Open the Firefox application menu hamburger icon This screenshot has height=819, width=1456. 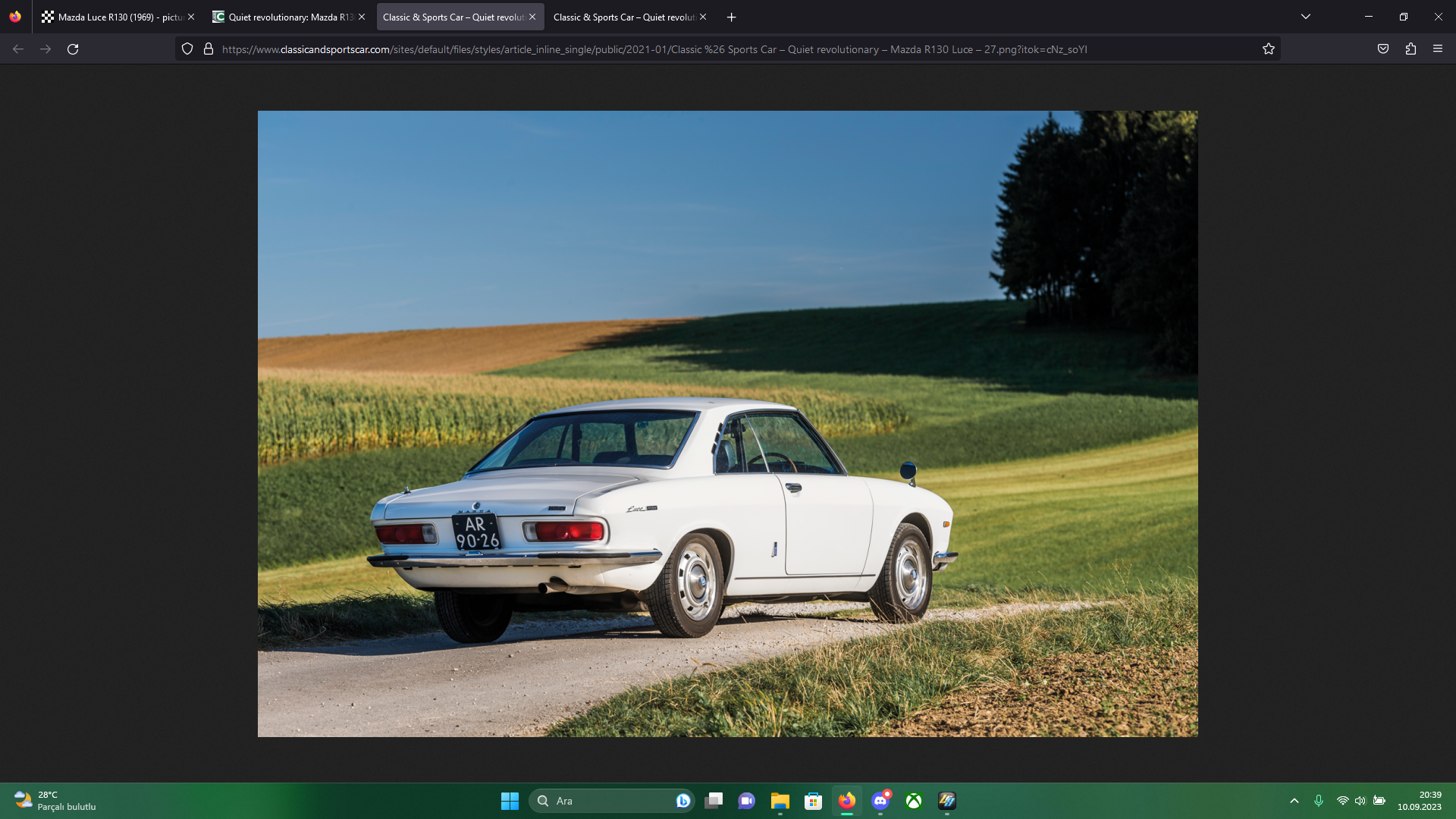(x=1438, y=49)
